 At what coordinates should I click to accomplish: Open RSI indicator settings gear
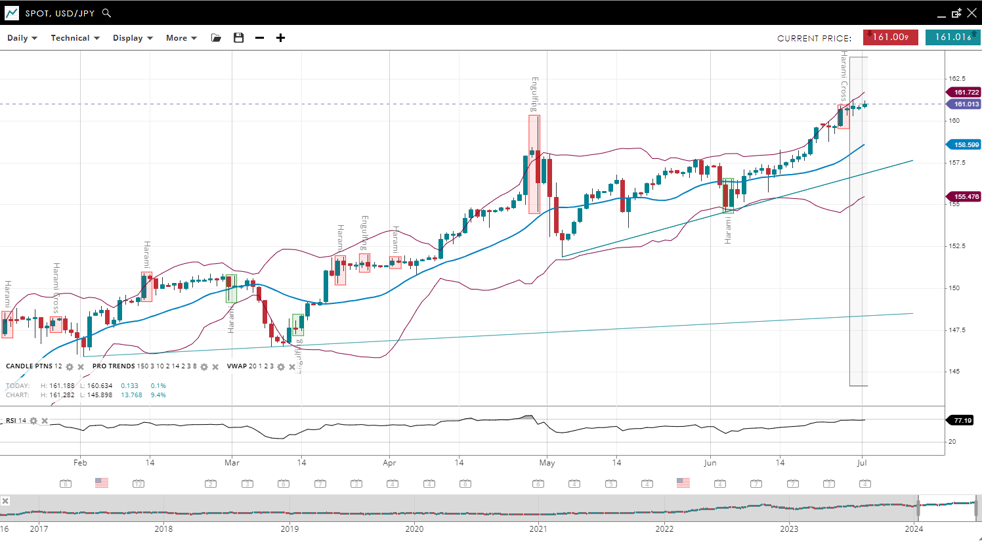pyautogui.click(x=34, y=421)
